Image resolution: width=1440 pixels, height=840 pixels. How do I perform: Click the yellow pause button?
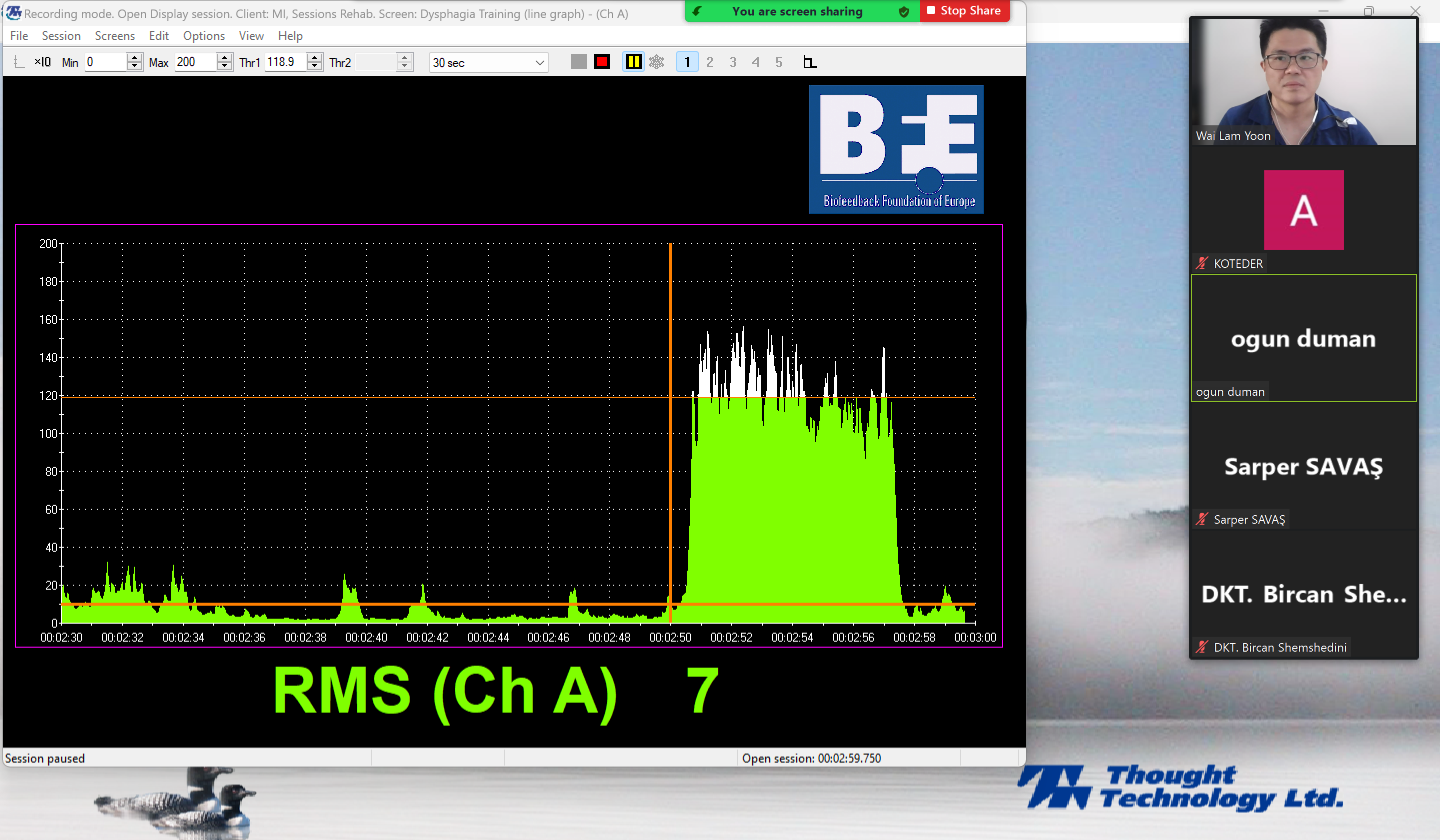coord(633,61)
